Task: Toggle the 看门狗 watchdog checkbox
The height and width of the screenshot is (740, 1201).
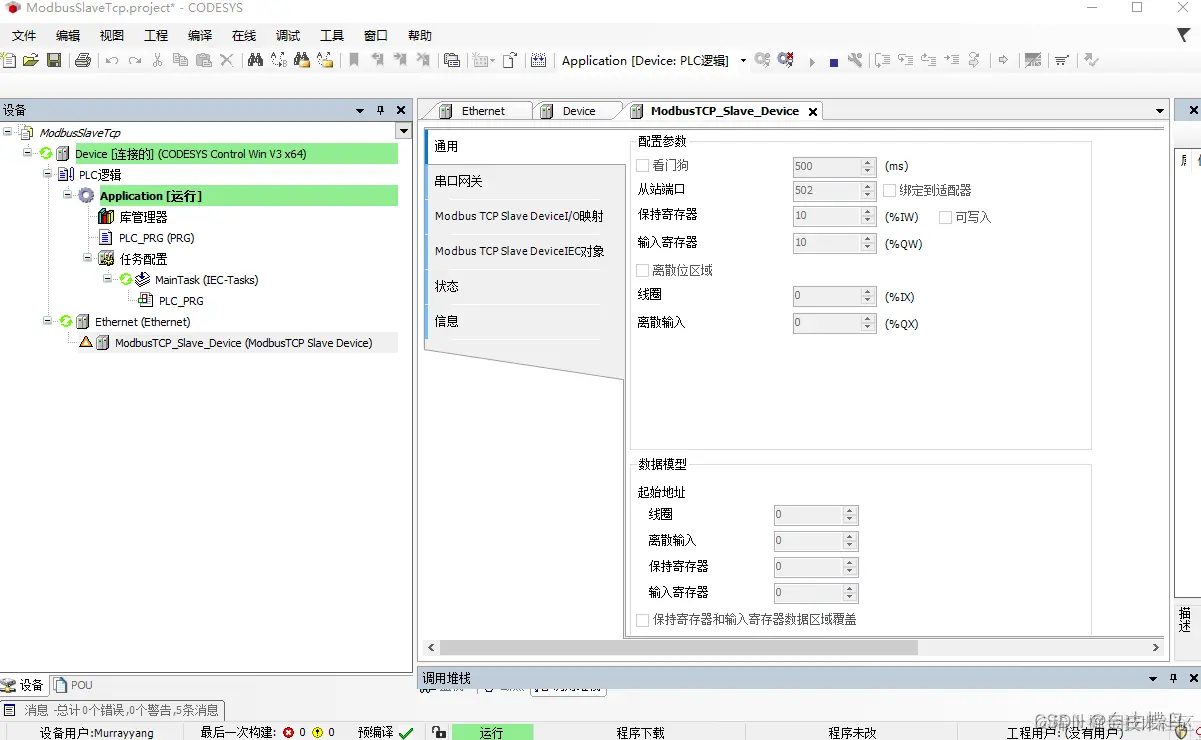Action: [643, 165]
